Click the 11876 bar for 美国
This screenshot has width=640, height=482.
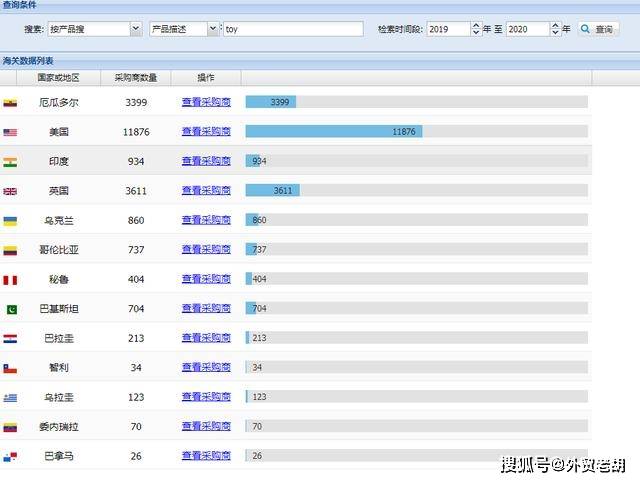(x=334, y=132)
